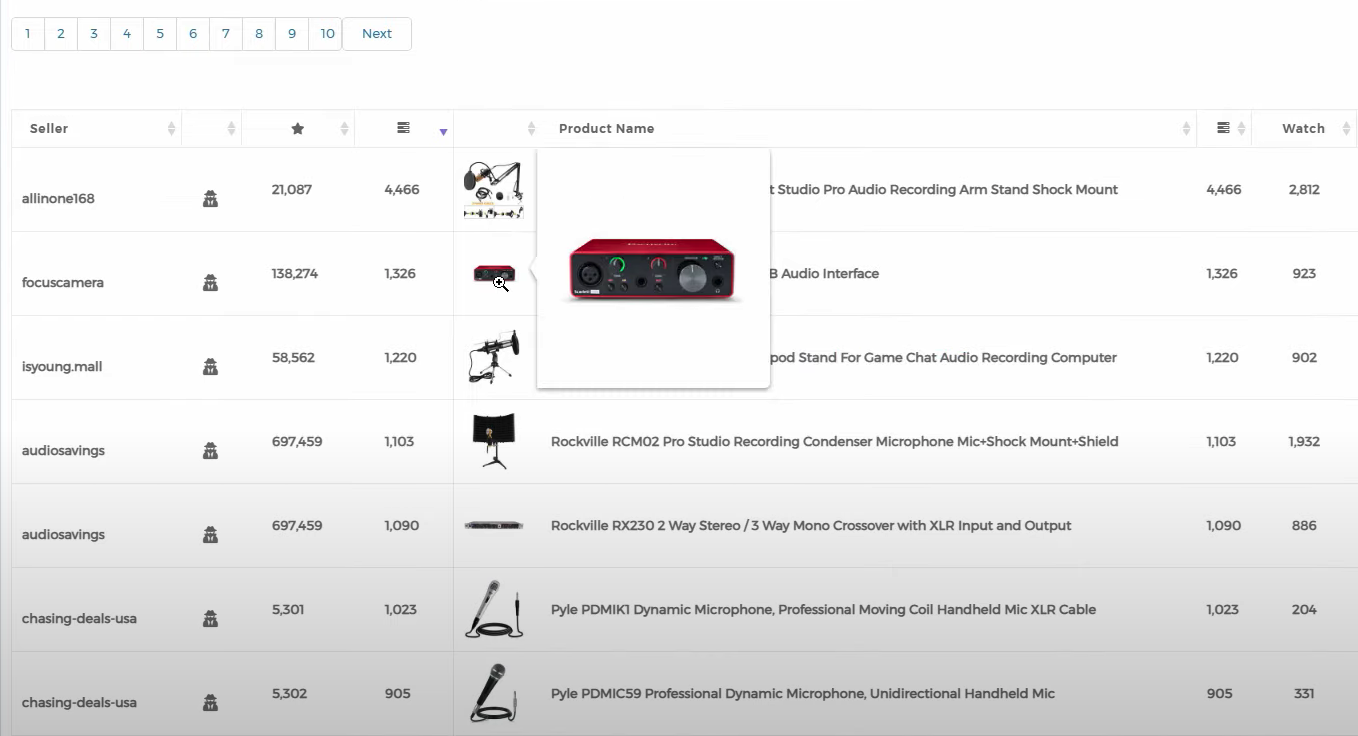Screen dimensions: 1358x736
Task: Click chasing-deals-usa in the PDMIK1 row
Action: (x=79, y=619)
